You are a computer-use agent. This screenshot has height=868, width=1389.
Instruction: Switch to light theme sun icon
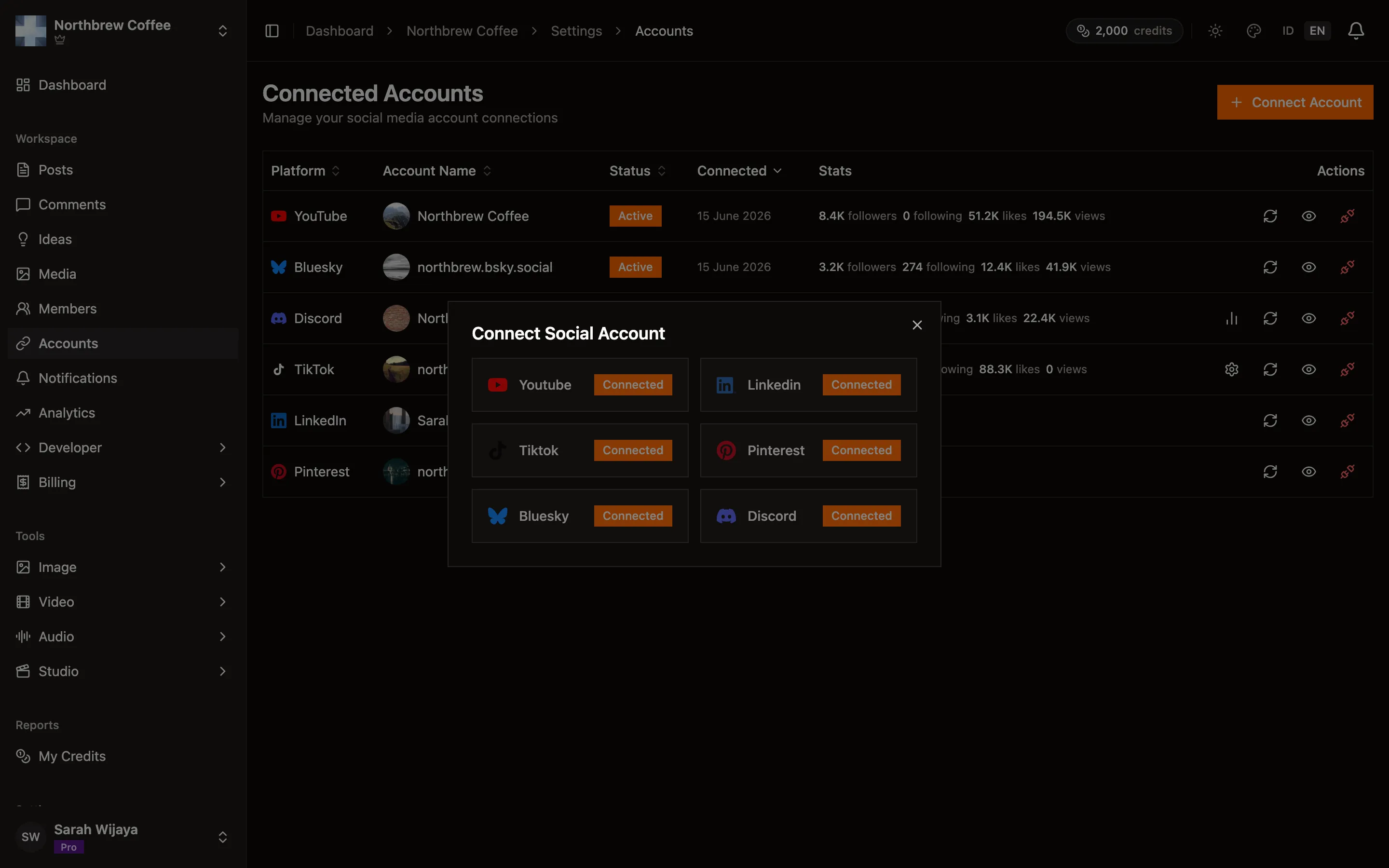click(1215, 31)
